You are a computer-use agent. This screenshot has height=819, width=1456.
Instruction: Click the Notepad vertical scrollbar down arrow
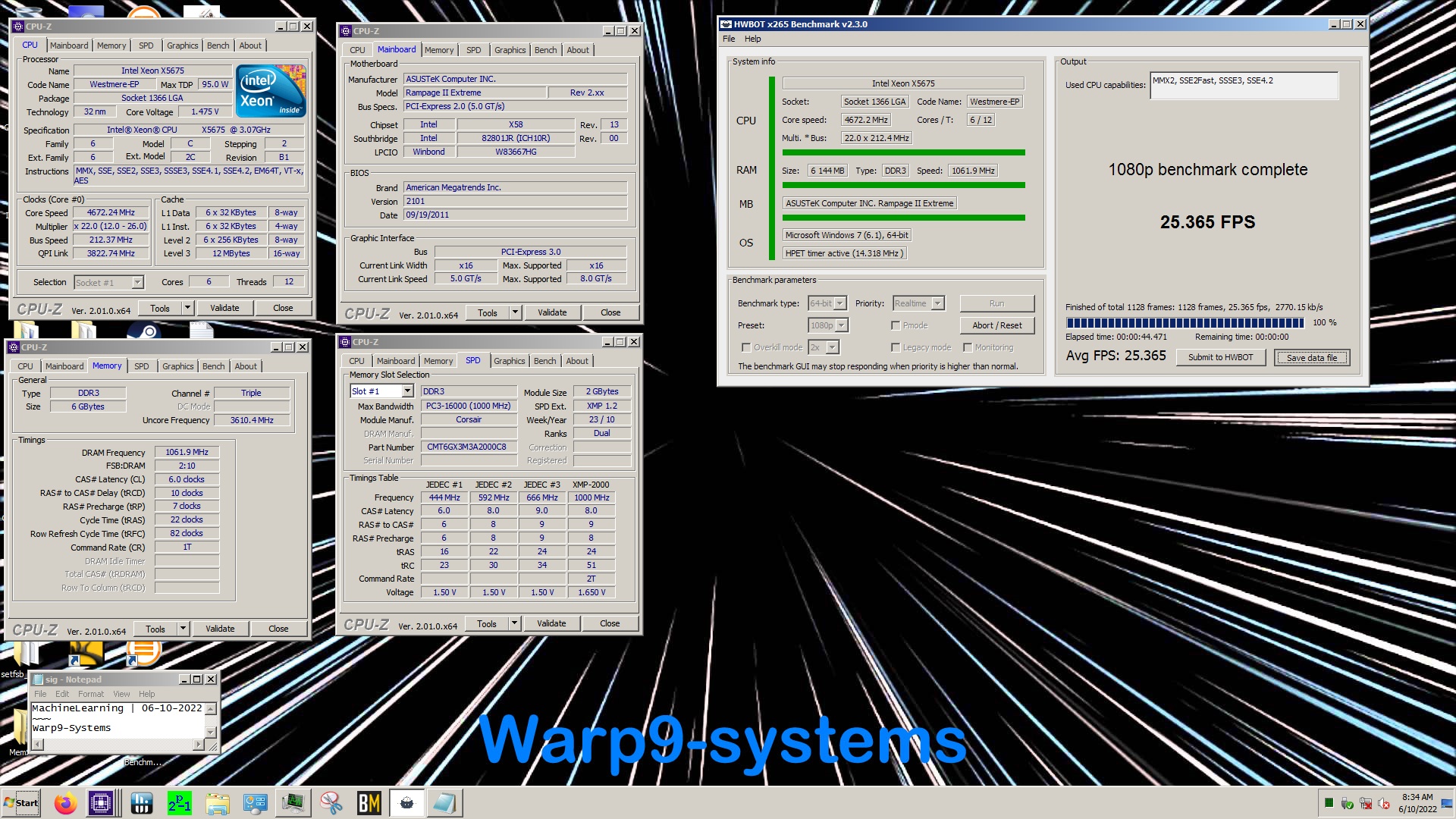[211, 732]
